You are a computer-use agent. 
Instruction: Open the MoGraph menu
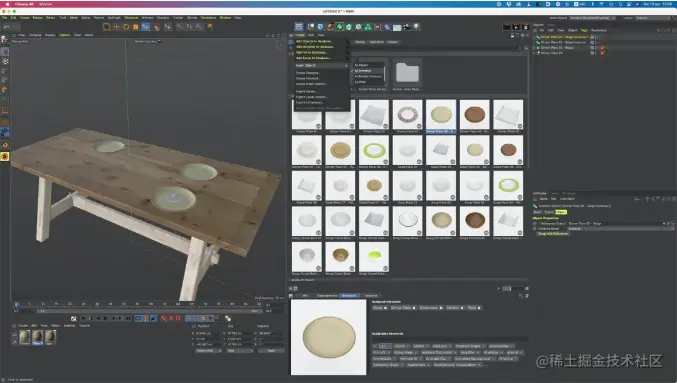114,18
